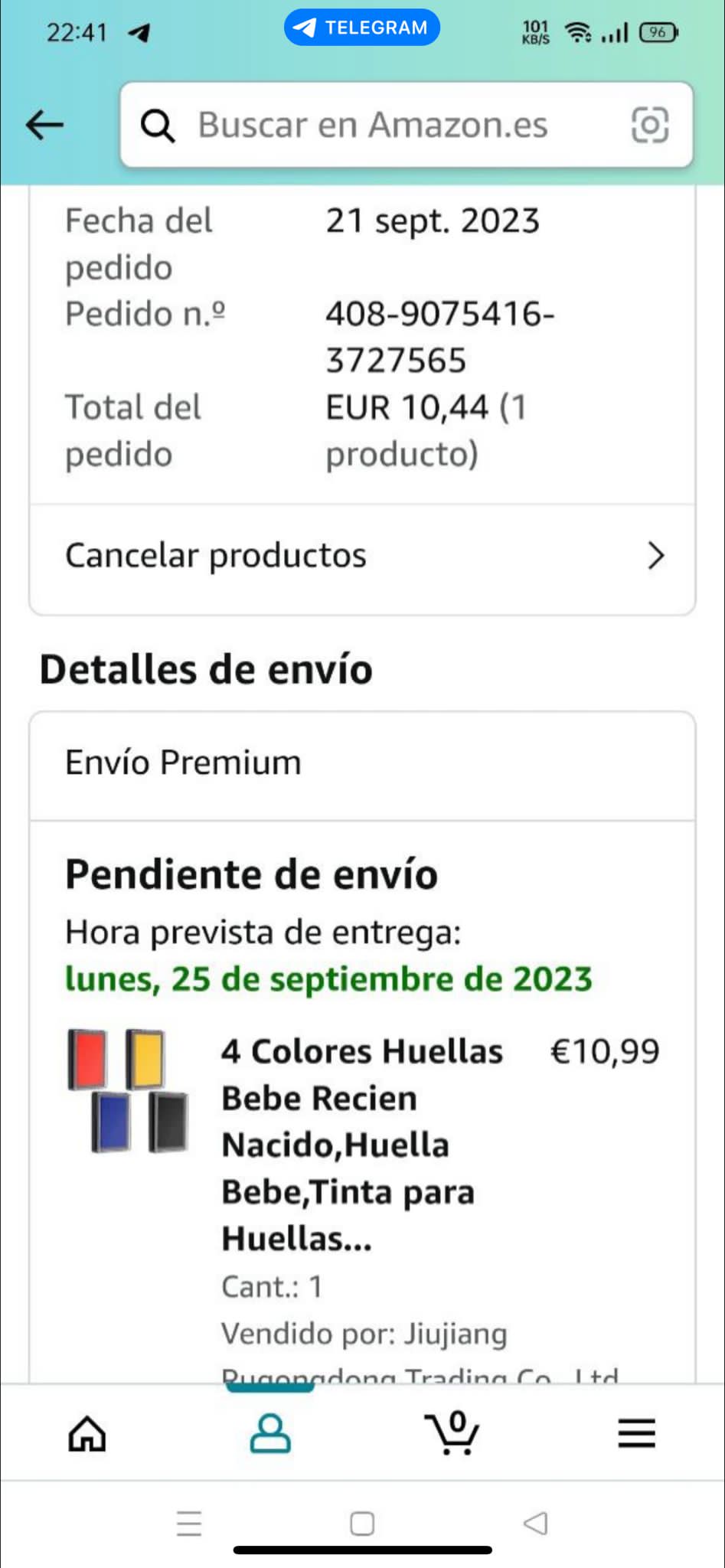725x1568 pixels.
Task: Open camera lens scan icon
Action: 649,125
